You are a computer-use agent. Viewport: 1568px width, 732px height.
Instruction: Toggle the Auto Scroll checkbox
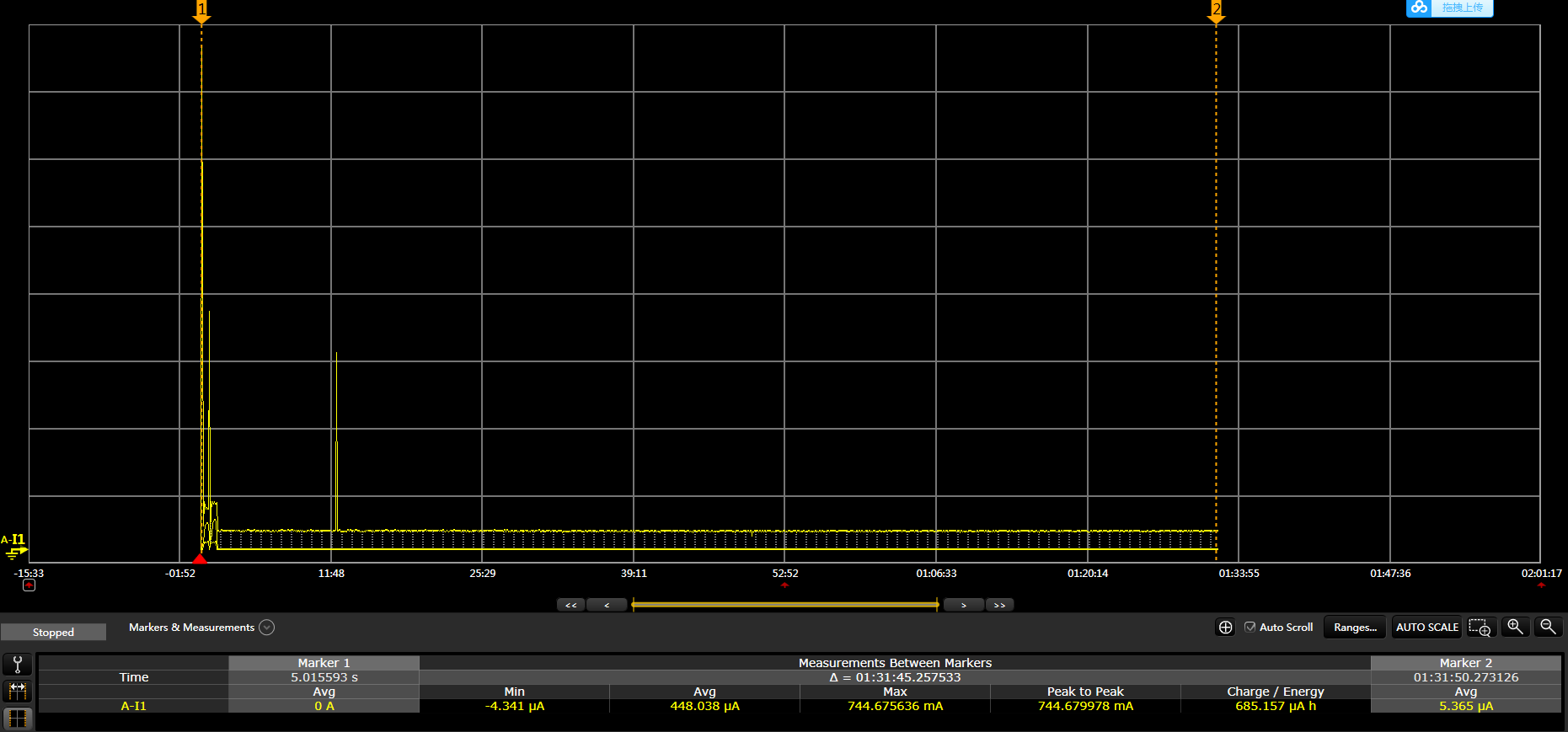click(x=1250, y=627)
